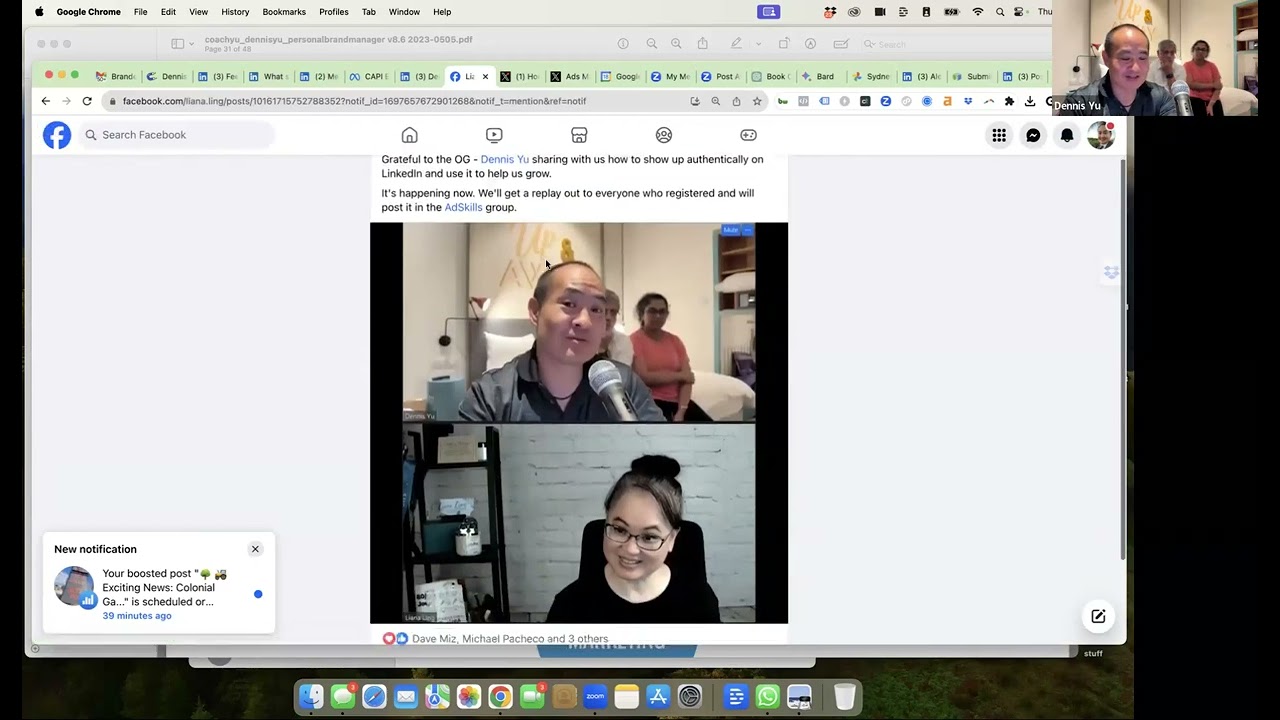Click the Chrome address bar URL
Viewport: 1280px width, 720px height.
pos(354,101)
